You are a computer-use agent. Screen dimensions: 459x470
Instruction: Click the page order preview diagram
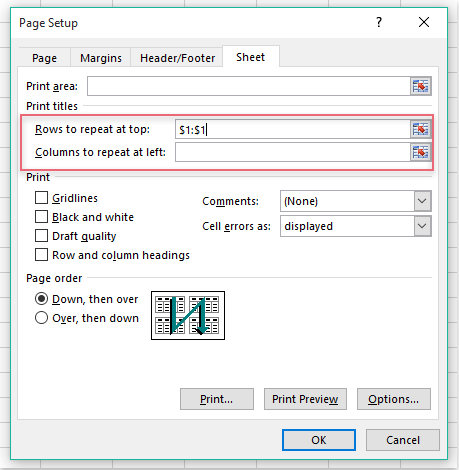188,315
